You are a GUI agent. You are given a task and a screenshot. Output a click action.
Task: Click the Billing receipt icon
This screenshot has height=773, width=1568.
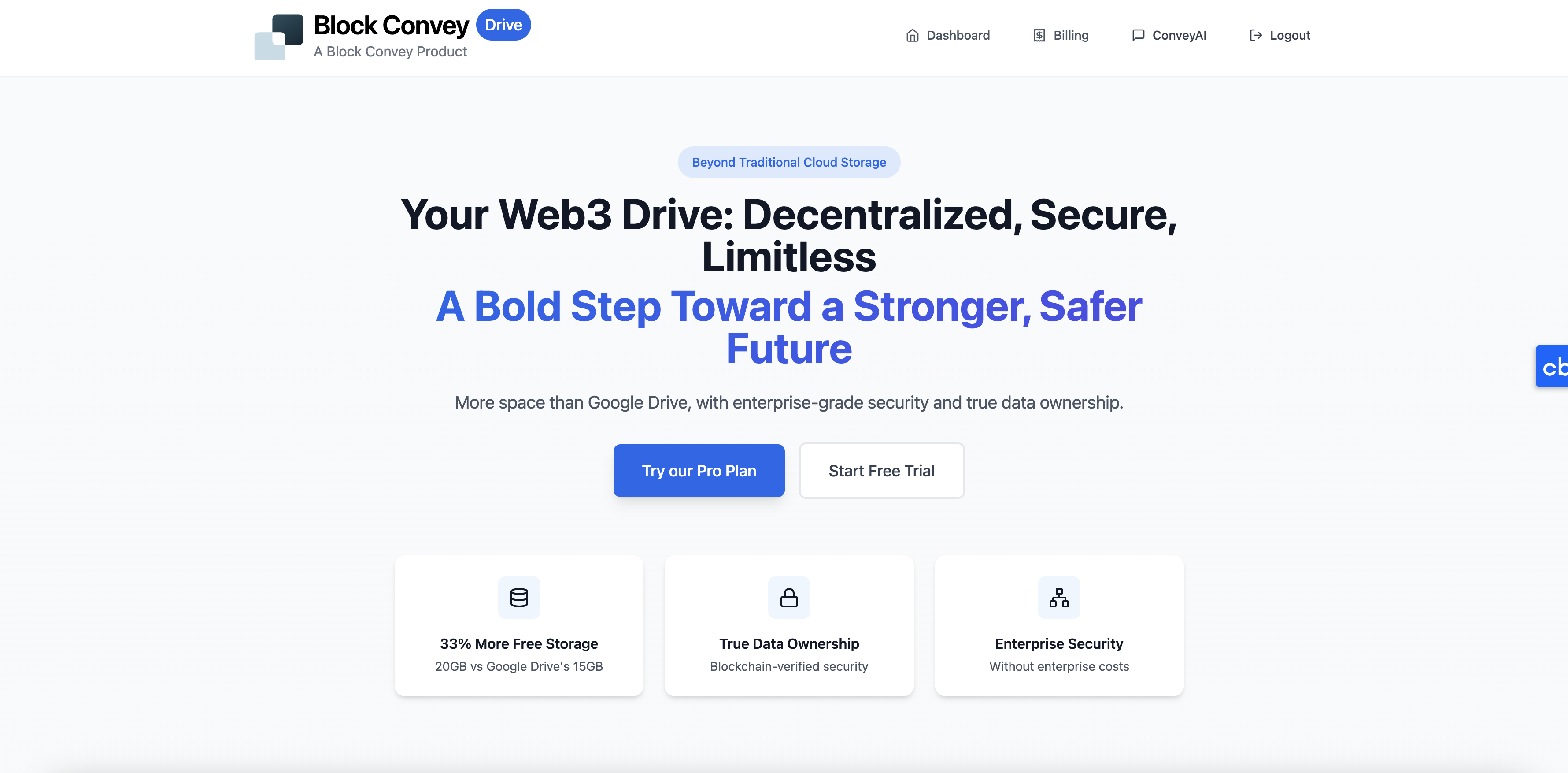[1040, 34]
